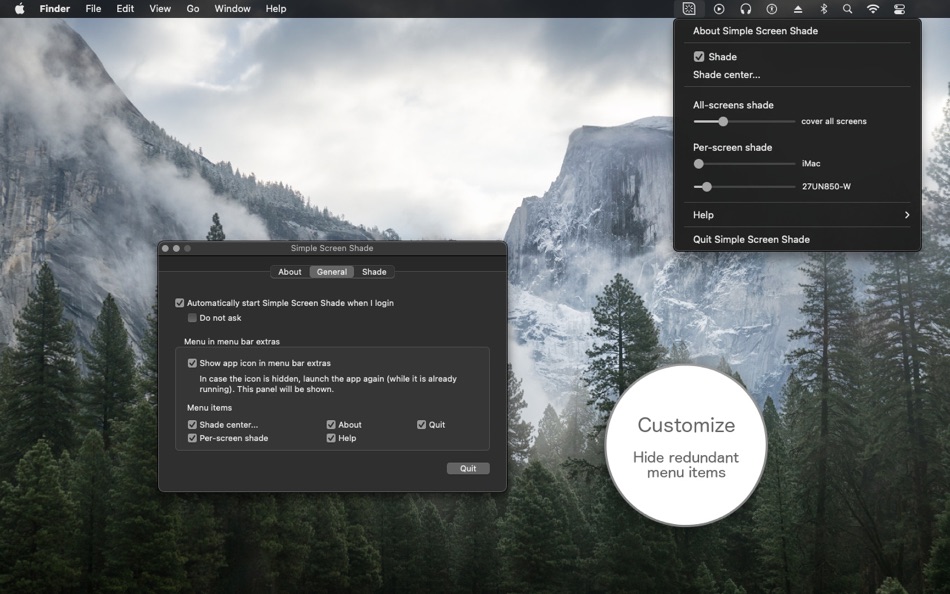Click the Simple Screen Shade menu bar icon

click(689, 8)
